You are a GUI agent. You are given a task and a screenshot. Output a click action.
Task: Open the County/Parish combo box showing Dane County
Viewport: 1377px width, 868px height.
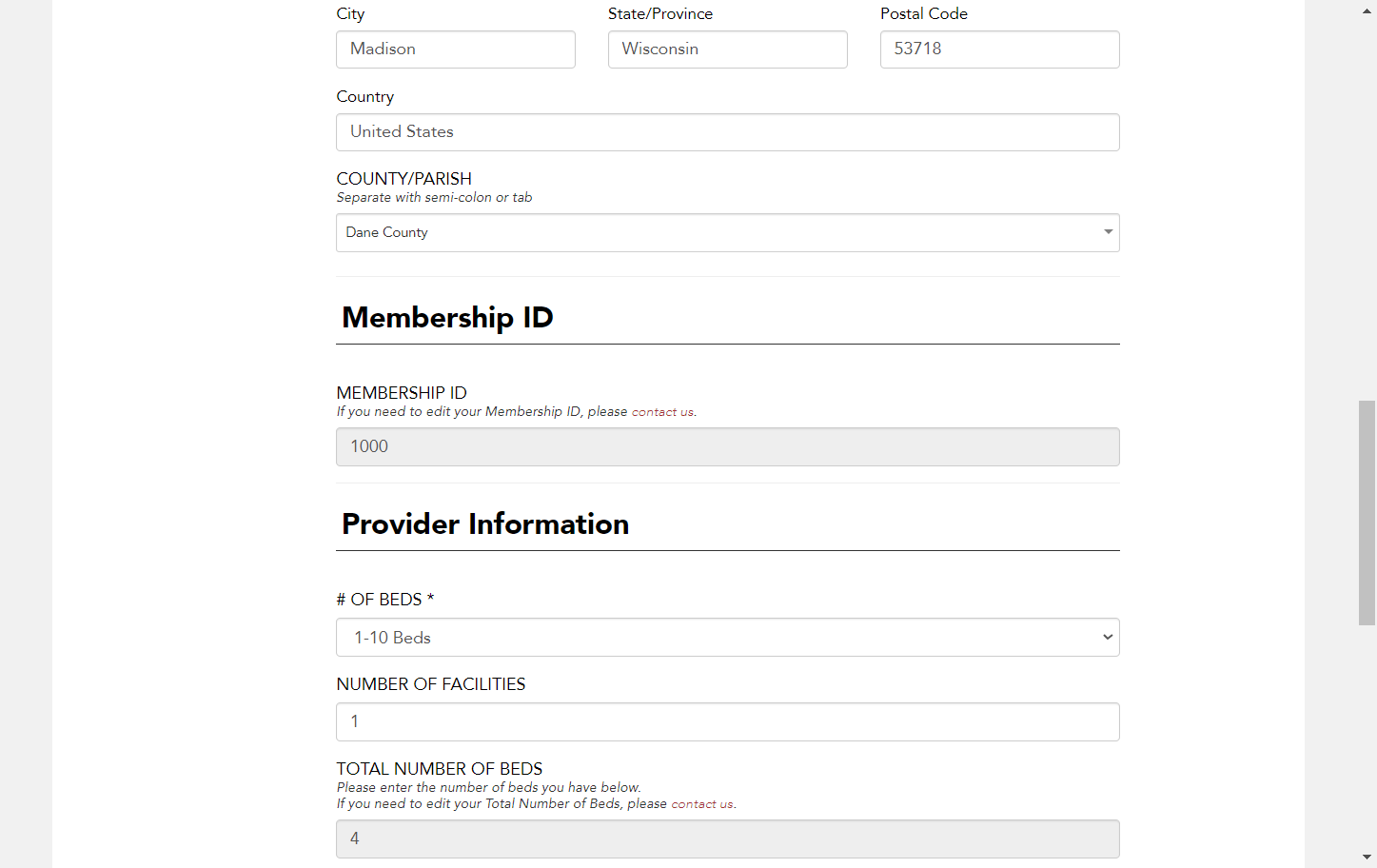(x=727, y=233)
